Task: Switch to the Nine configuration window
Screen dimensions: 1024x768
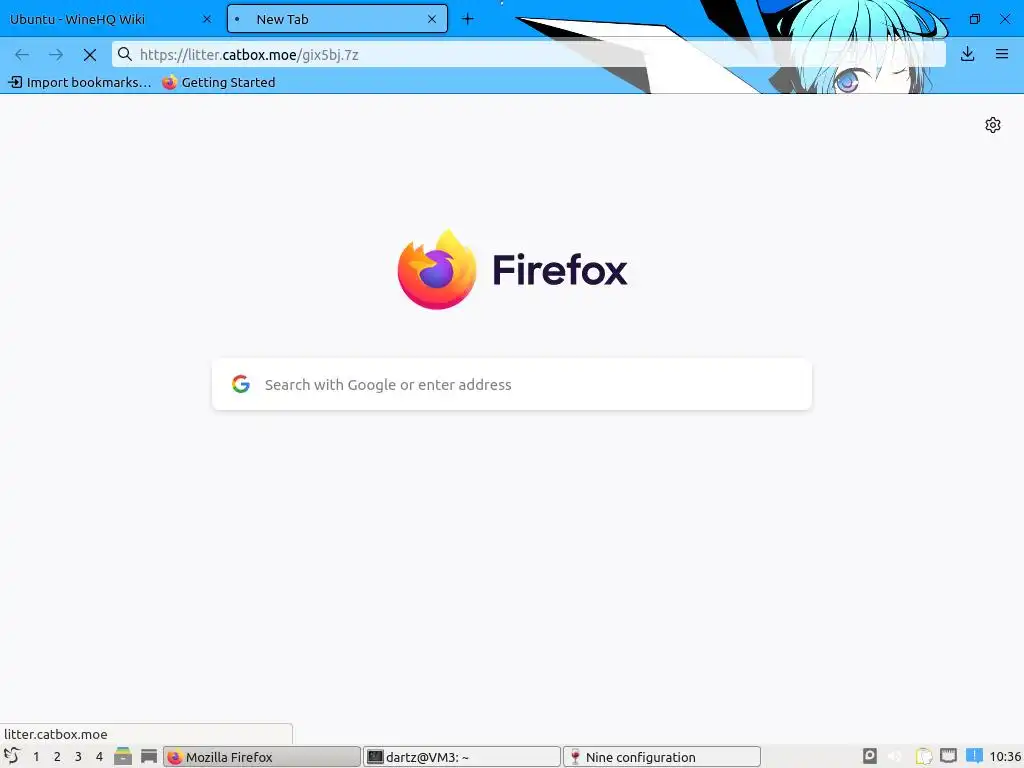Action: (662, 757)
